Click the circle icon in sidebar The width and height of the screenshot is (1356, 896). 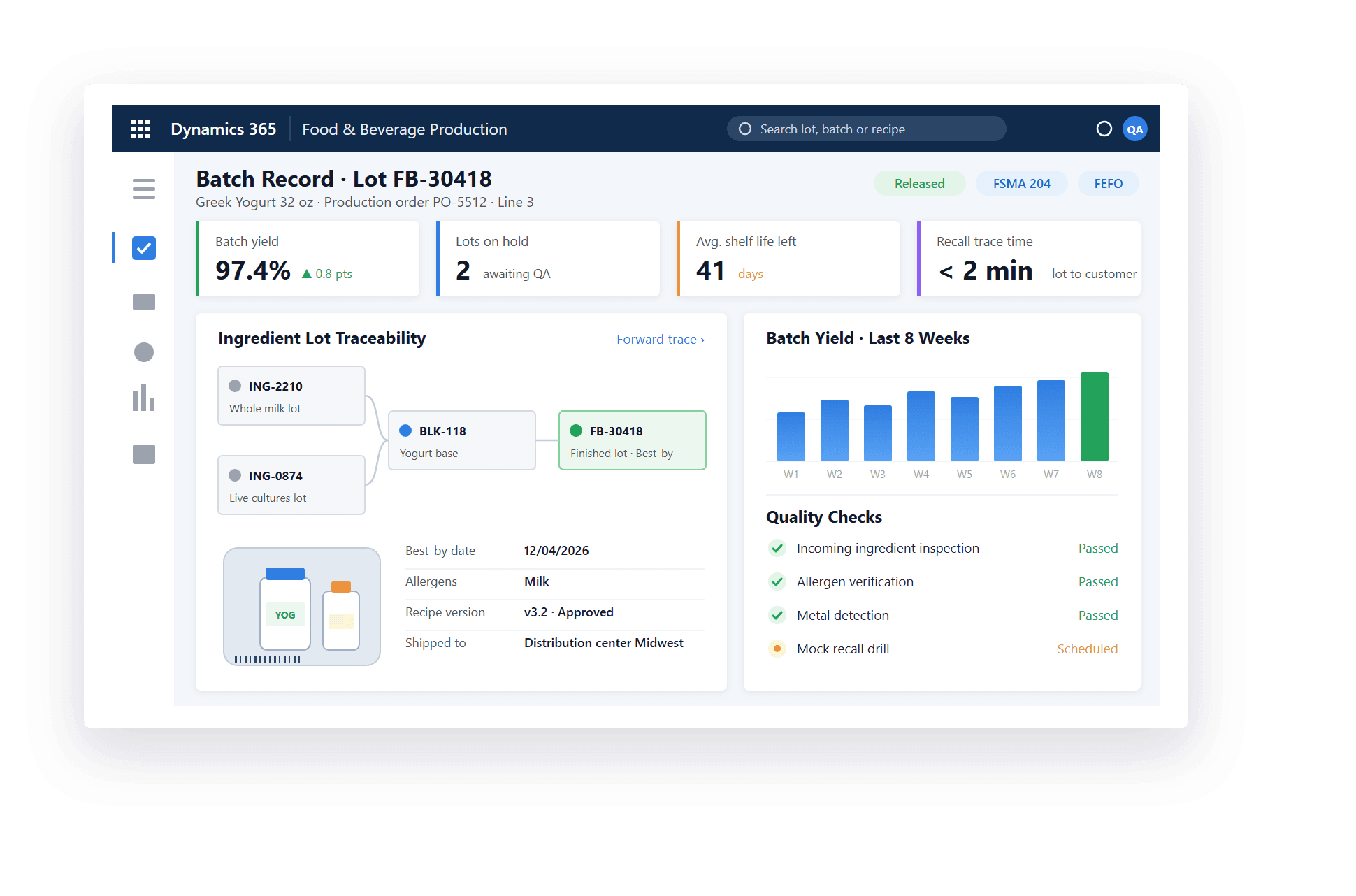point(144,352)
